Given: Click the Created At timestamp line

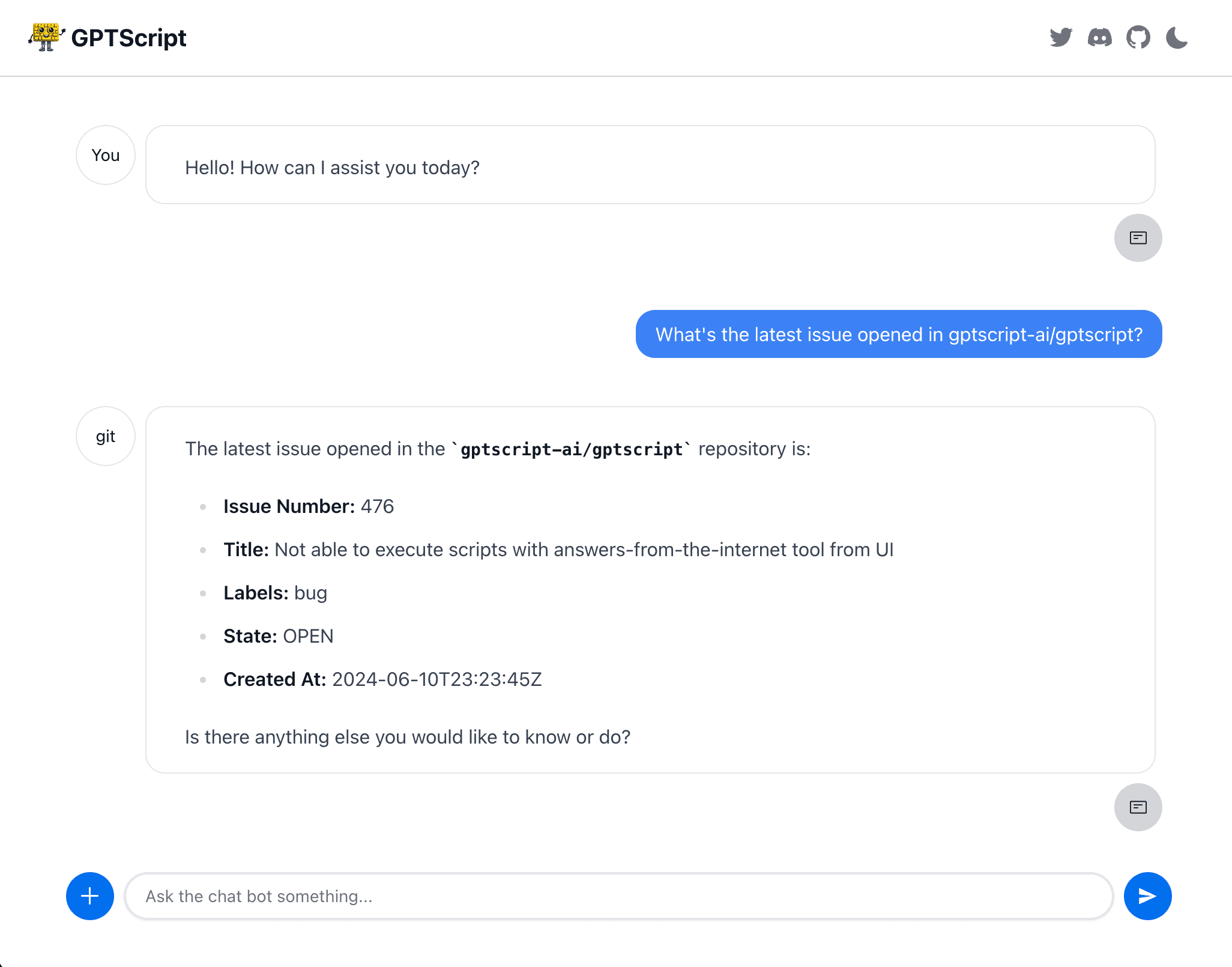Looking at the screenshot, I should coord(382,679).
